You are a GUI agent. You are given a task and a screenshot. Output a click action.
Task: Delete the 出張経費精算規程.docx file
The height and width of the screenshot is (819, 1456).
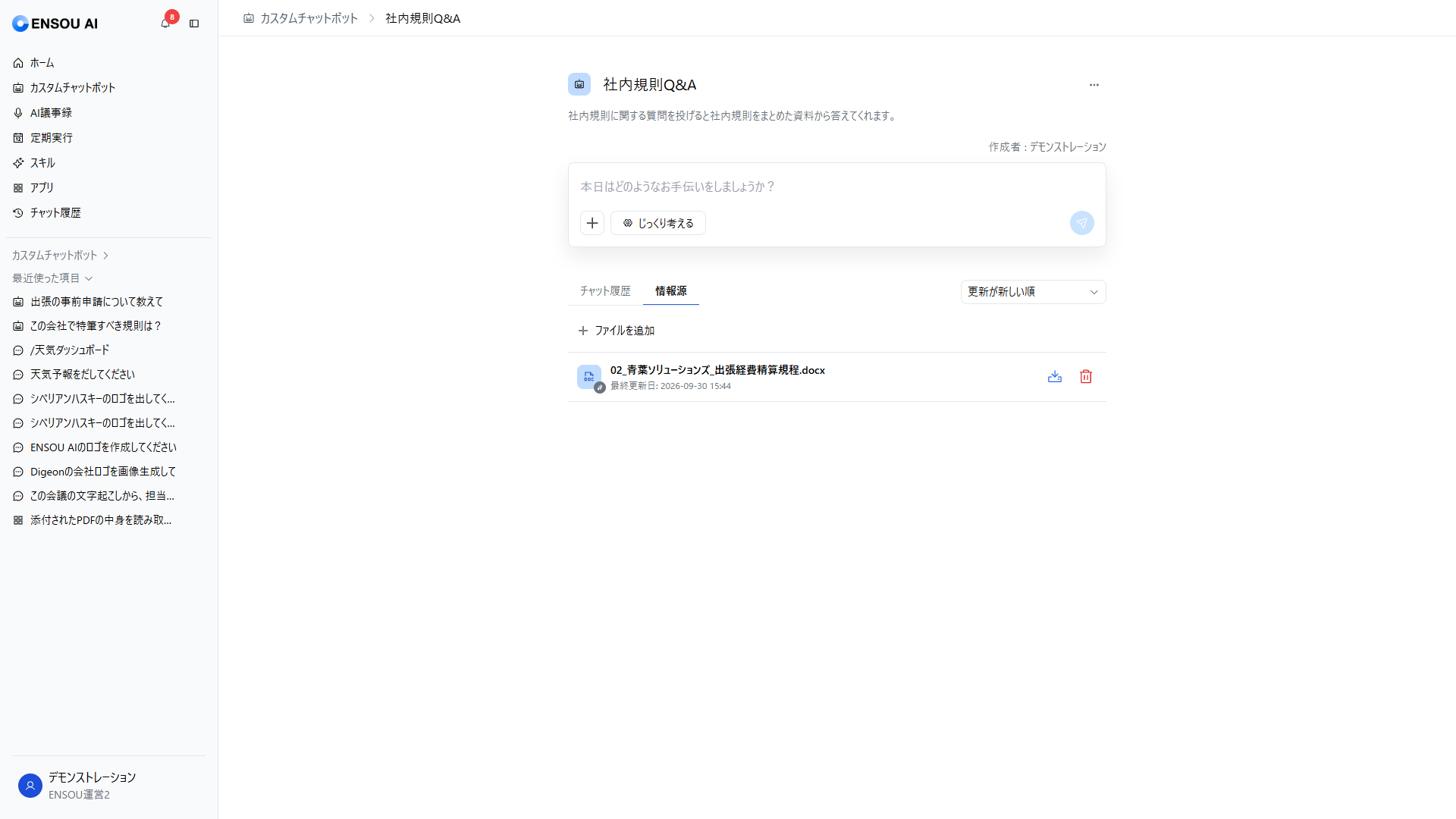pos(1086,377)
